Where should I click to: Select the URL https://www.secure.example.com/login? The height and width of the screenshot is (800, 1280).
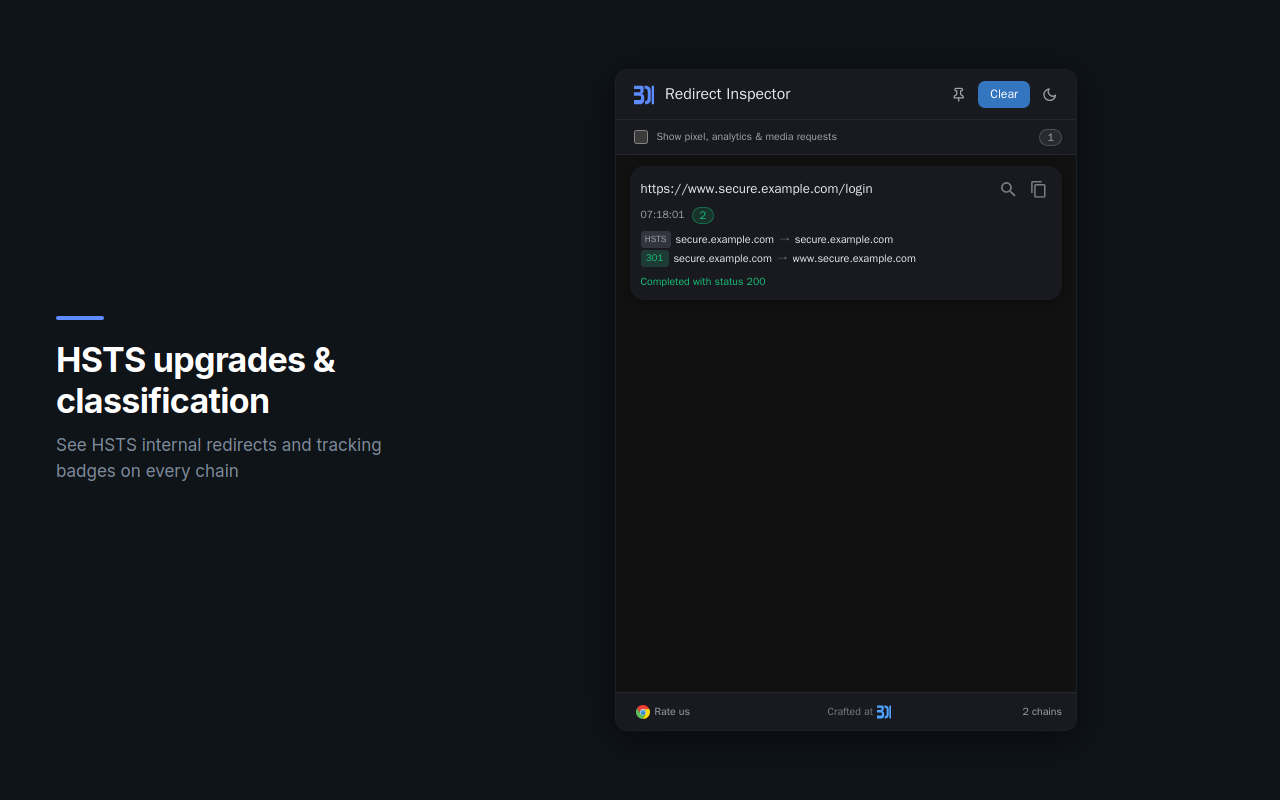(756, 188)
